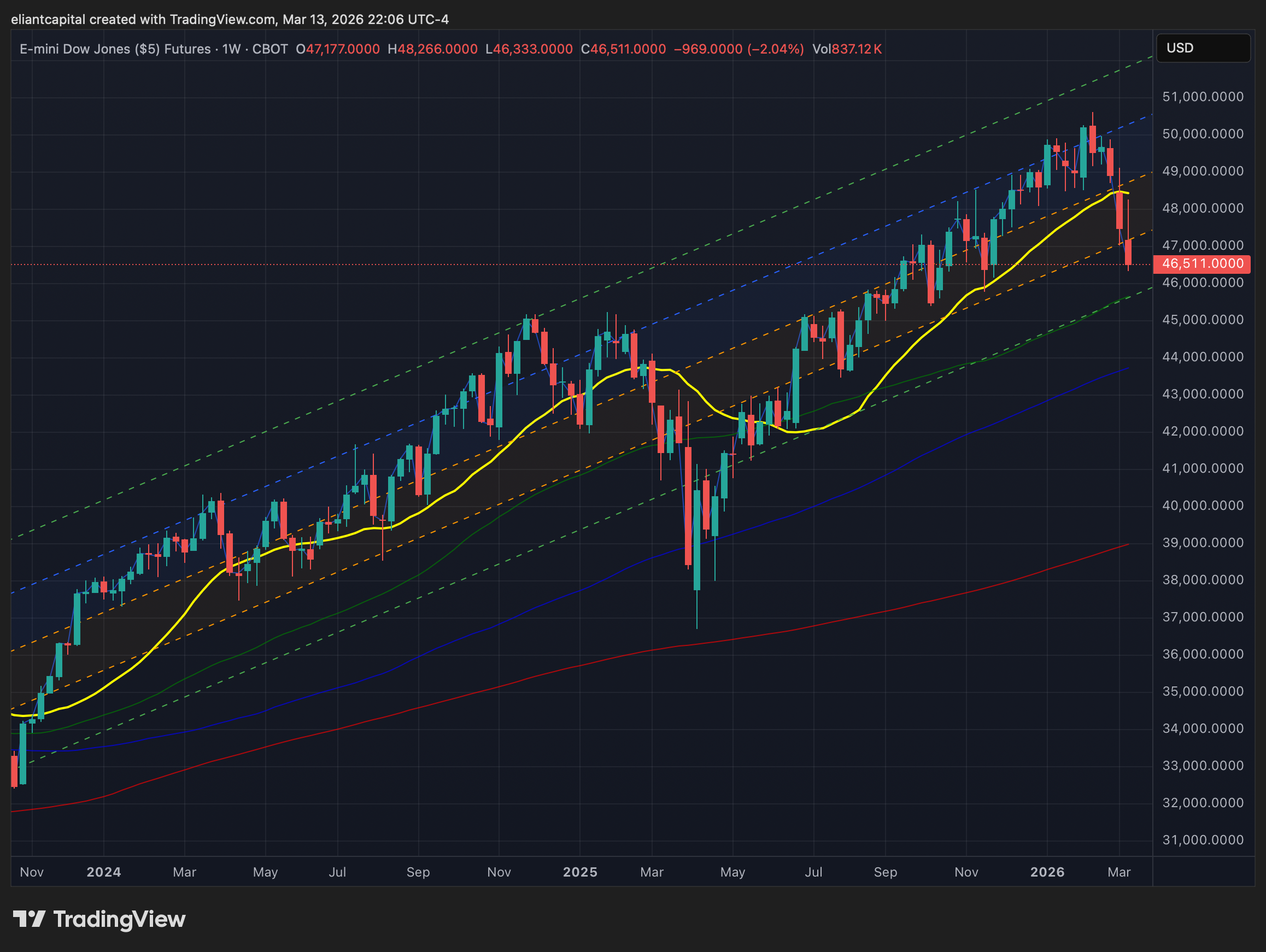The width and height of the screenshot is (1266, 952).
Task: Click the 44,000.0000 price scale label
Action: [x=1203, y=357]
